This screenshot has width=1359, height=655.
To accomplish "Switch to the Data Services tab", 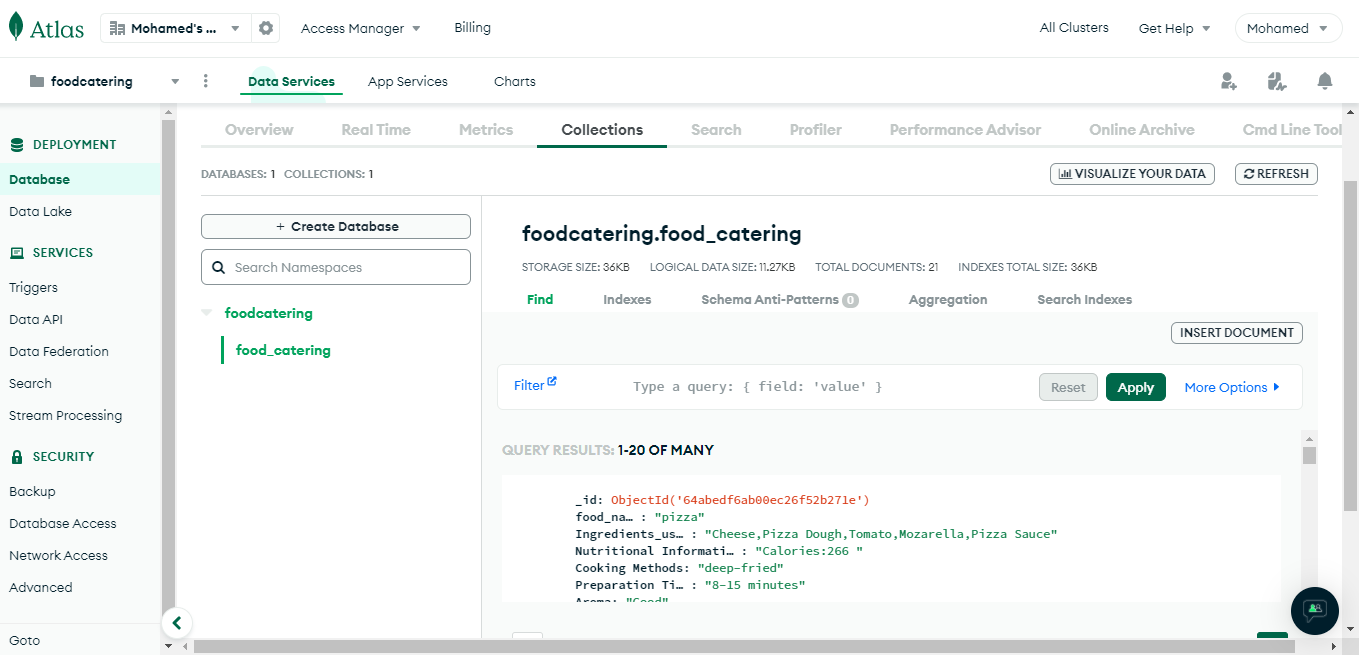I will [x=291, y=82].
